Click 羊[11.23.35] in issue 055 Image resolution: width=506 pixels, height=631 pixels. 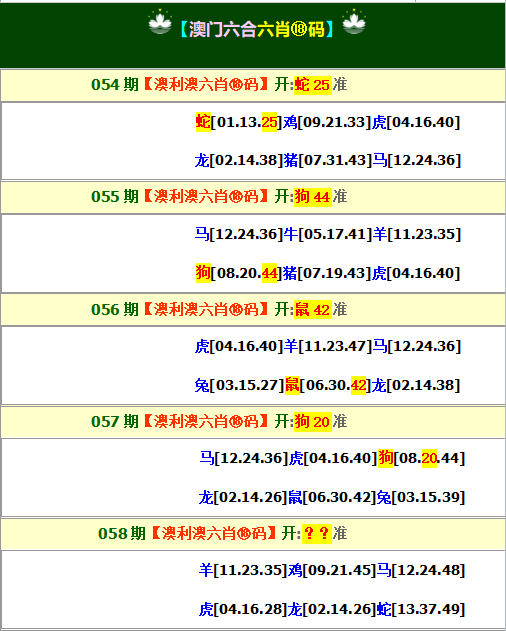click(417, 234)
